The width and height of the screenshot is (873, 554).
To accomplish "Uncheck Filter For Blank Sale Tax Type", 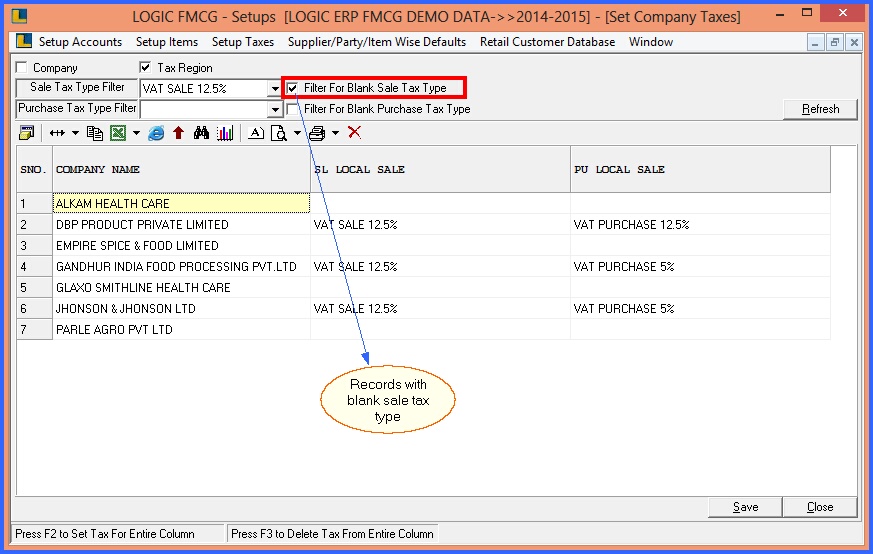I will click(292, 88).
